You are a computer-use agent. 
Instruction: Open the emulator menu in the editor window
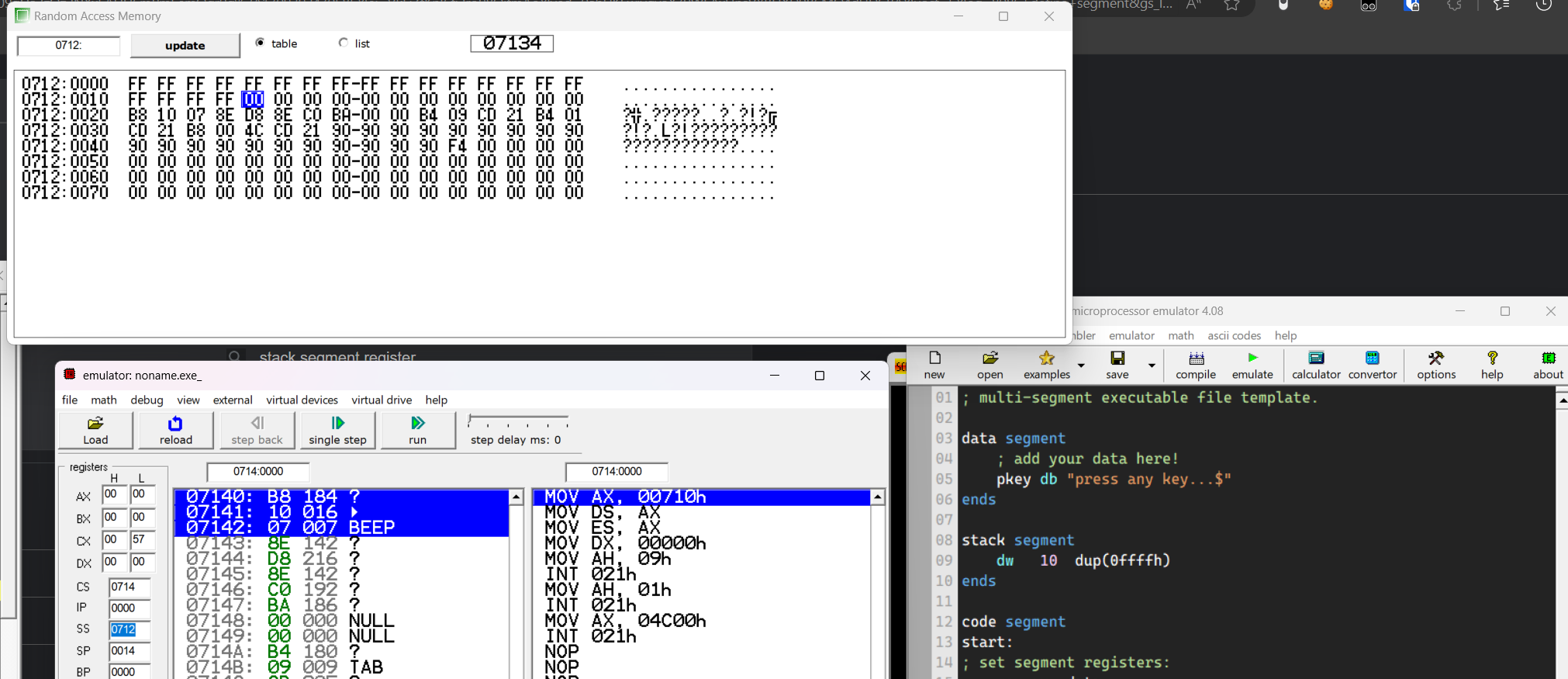point(1131,335)
